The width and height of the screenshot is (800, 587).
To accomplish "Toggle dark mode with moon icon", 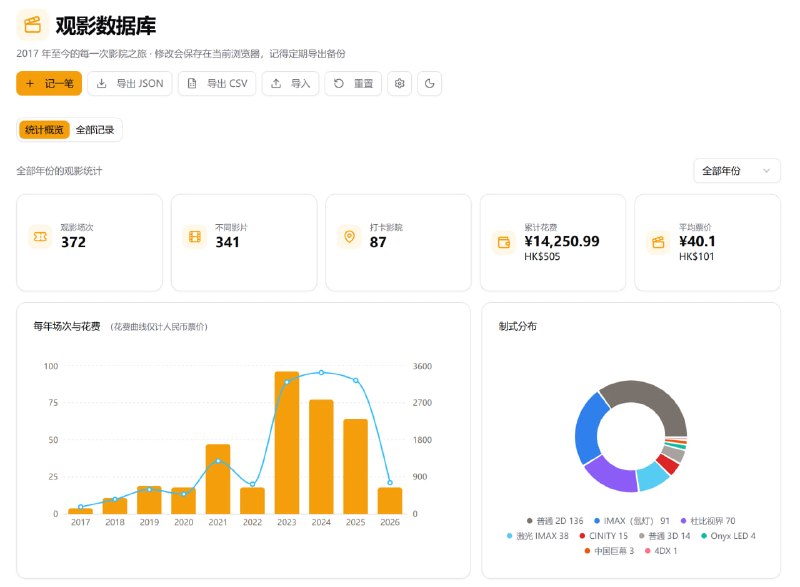I will [430, 83].
